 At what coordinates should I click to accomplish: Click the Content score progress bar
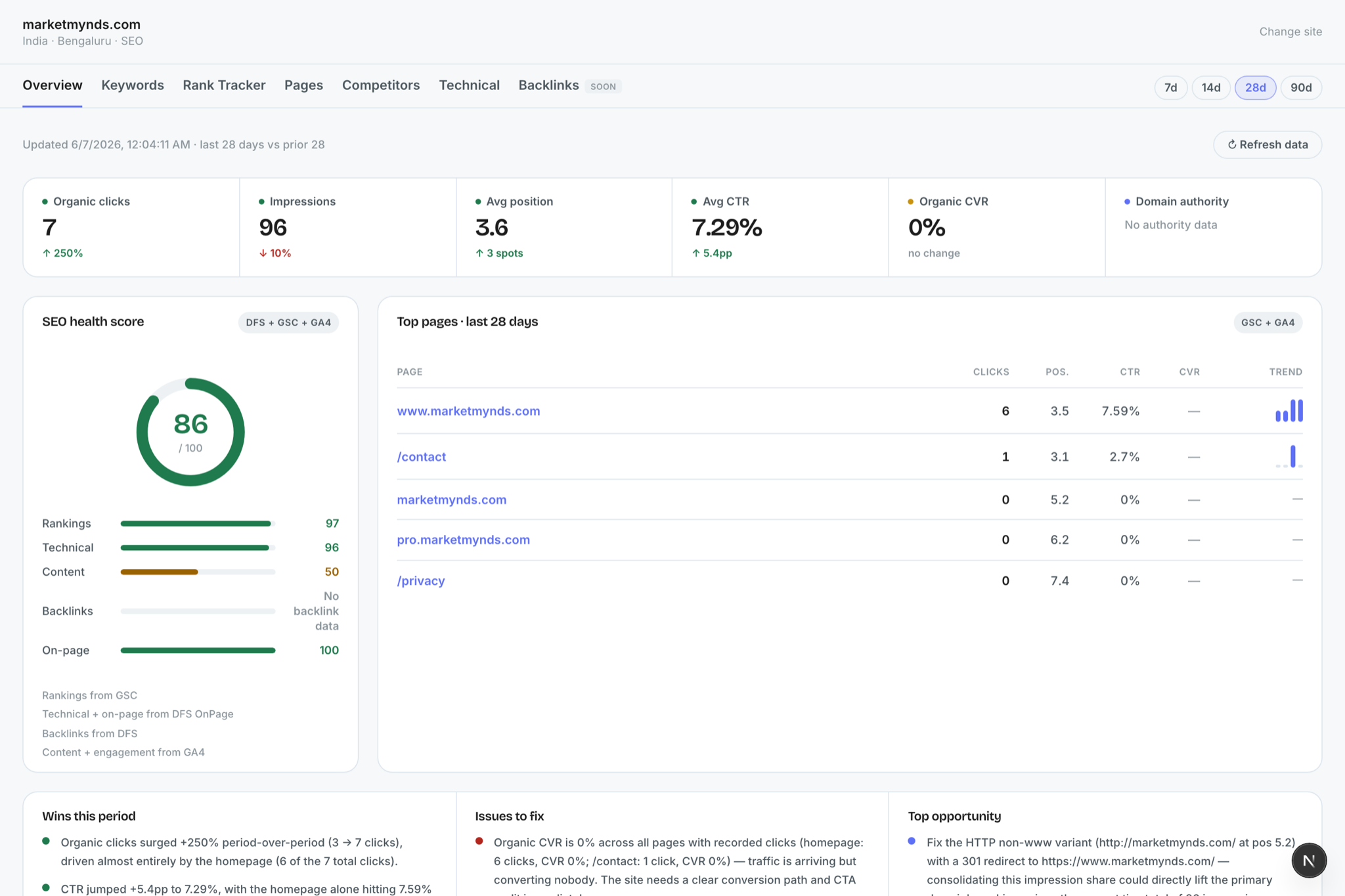(198, 572)
